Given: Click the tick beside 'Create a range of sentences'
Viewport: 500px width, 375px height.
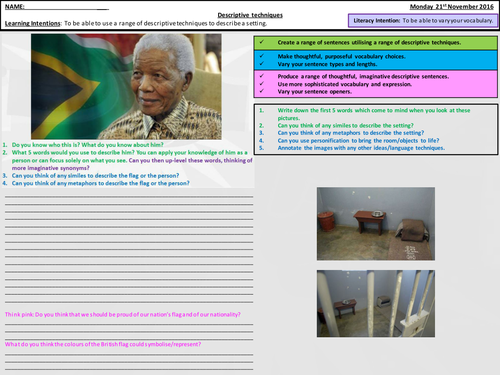Looking at the screenshot, I should (x=262, y=42).
